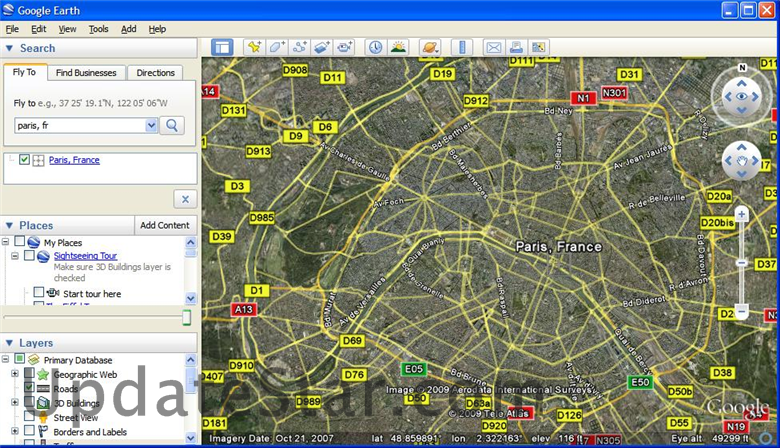Image resolution: width=780 pixels, height=448 pixels.
Task: Collapse the Search panel triangle
Action: point(9,48)
